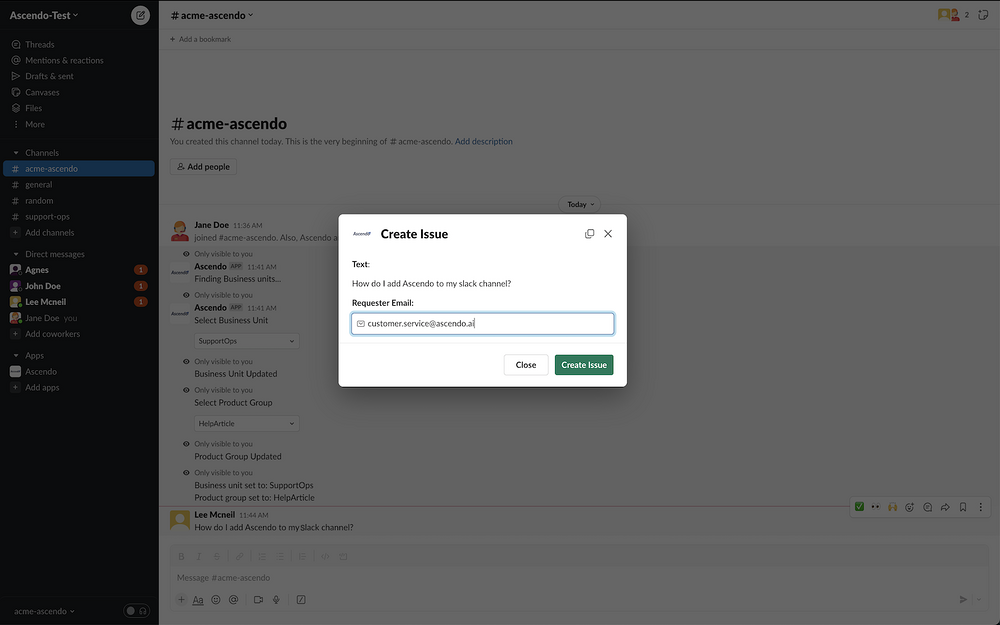
Task: Click the Add people button
Action: click(203, 166)
